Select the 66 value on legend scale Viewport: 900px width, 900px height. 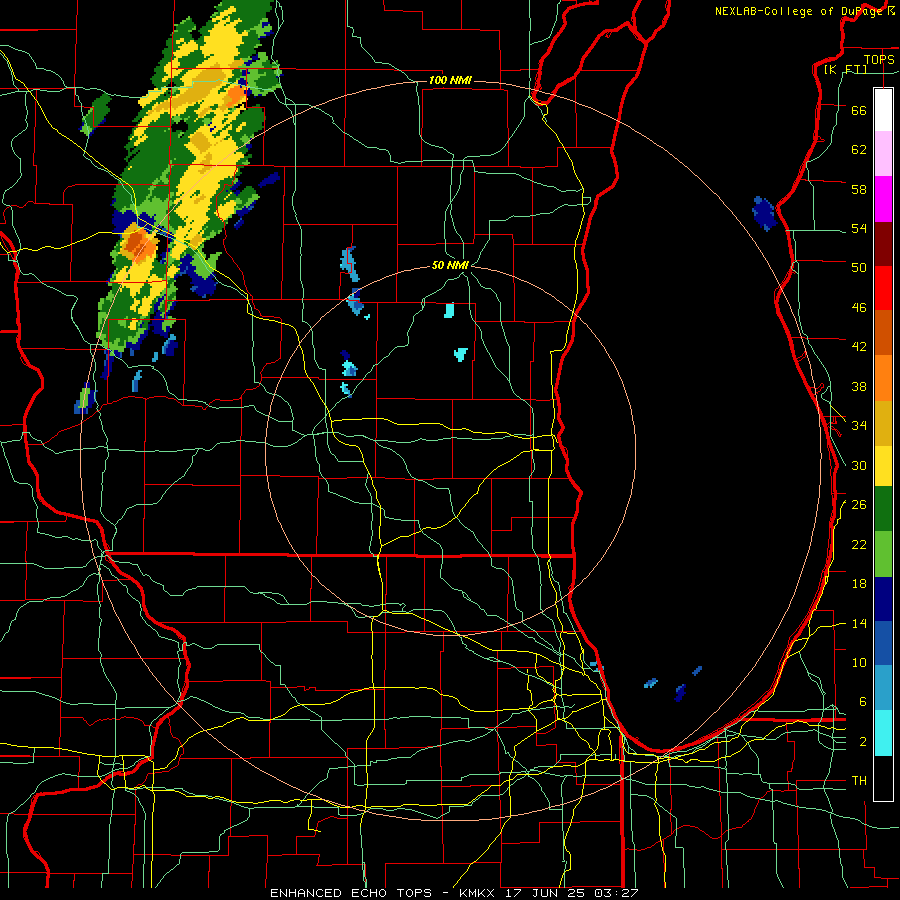(859, 110)
